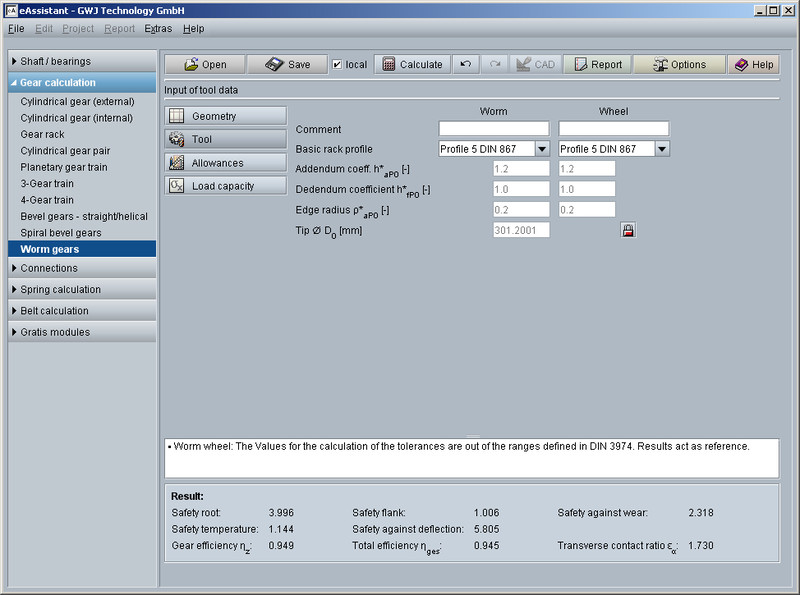The width and height of the screenshot is (800, 595).
Task: Open the Wheel basic rack profile dropdown
Action: pyautogui.click(x=661, y=149)
